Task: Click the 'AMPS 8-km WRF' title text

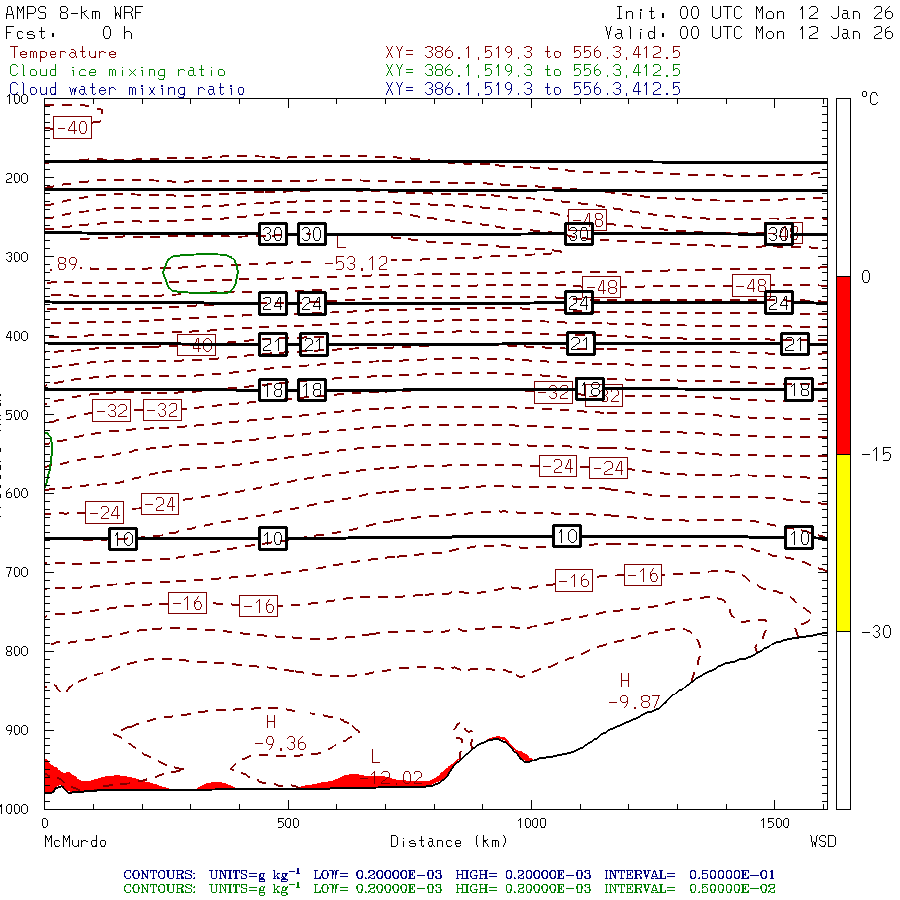Action: [74, 13]
